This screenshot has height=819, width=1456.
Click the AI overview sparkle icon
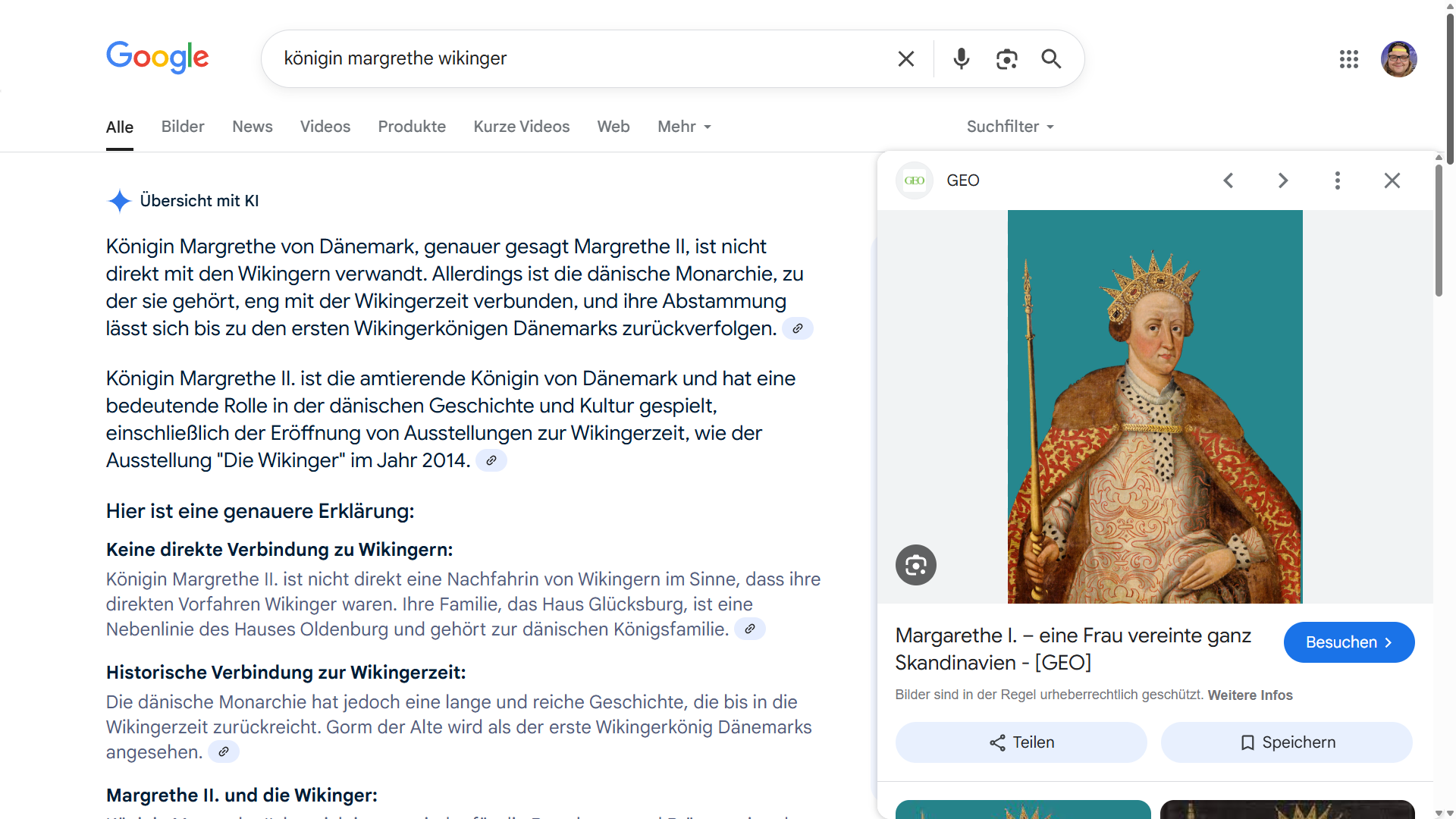click(119, 201)
